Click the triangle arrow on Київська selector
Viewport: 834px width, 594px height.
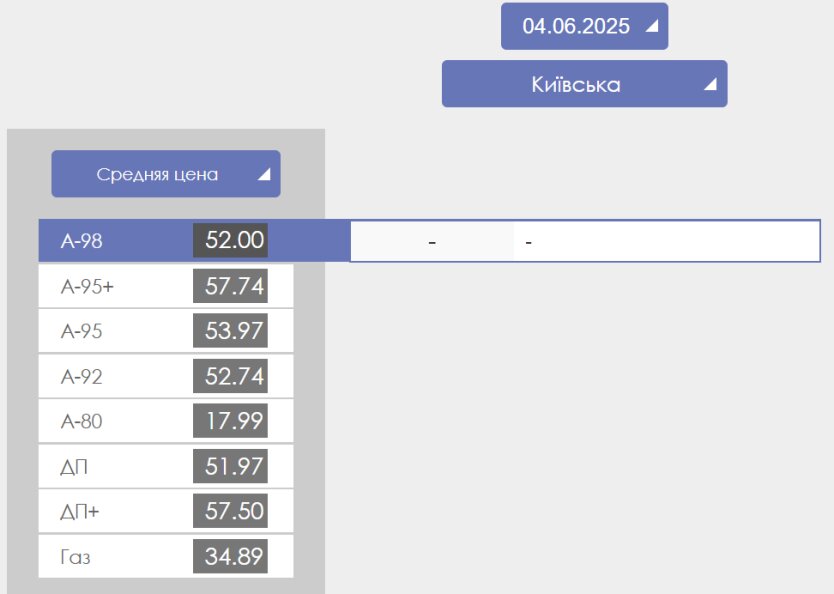710,84
